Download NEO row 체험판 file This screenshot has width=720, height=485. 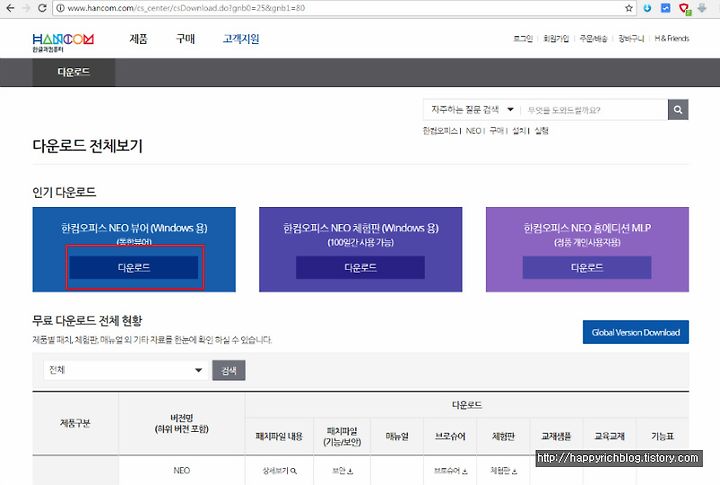(x=504, y=471)
